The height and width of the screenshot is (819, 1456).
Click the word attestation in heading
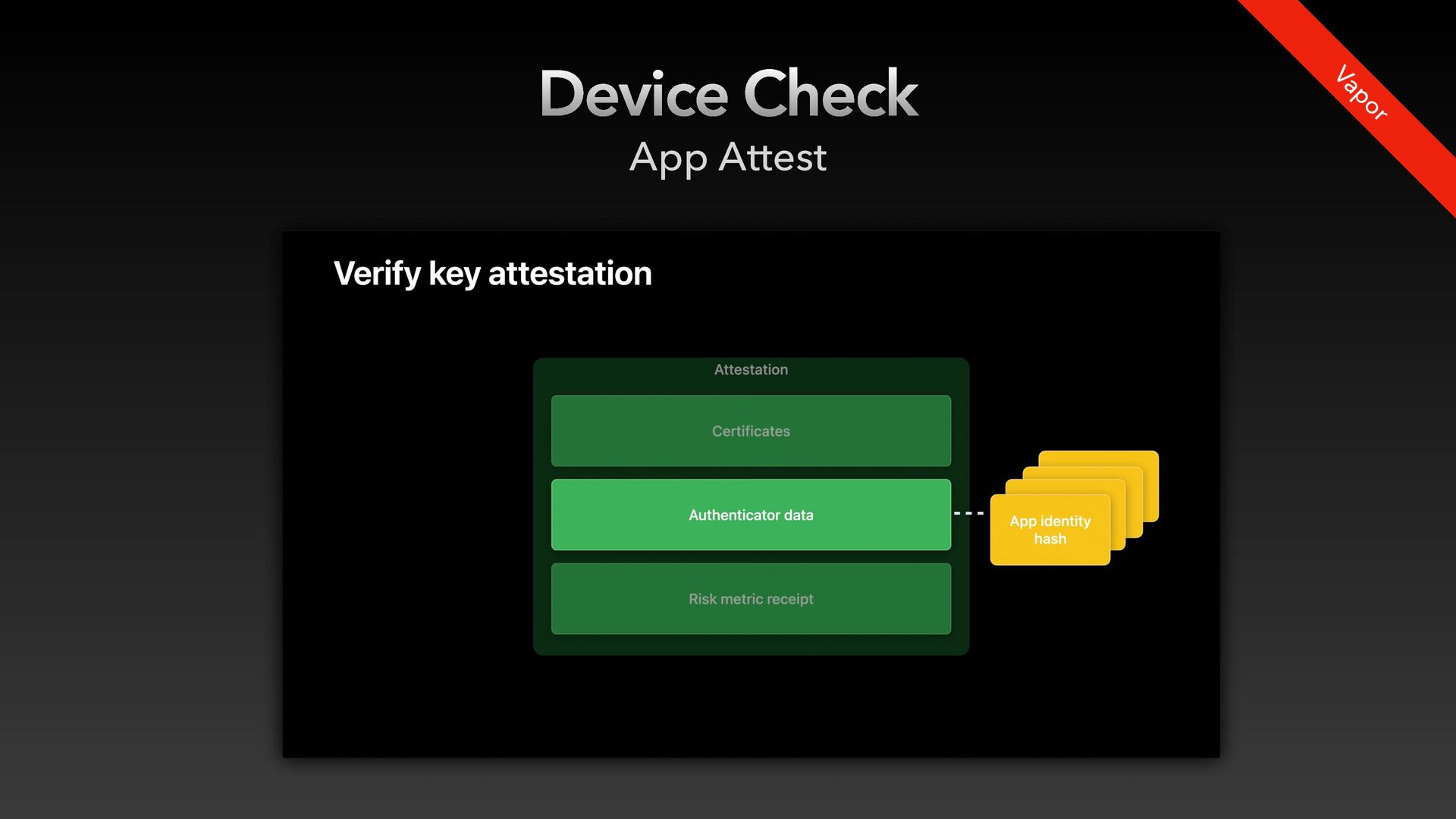coord(570,274)
